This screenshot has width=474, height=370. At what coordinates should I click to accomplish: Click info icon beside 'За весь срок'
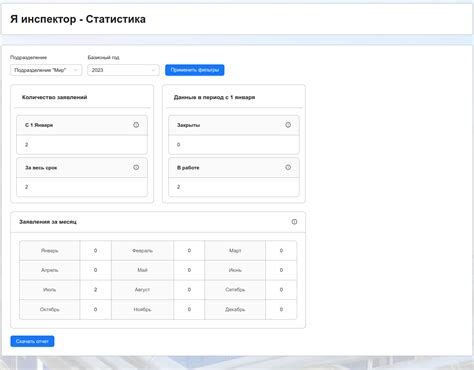(x=136, y=167)
